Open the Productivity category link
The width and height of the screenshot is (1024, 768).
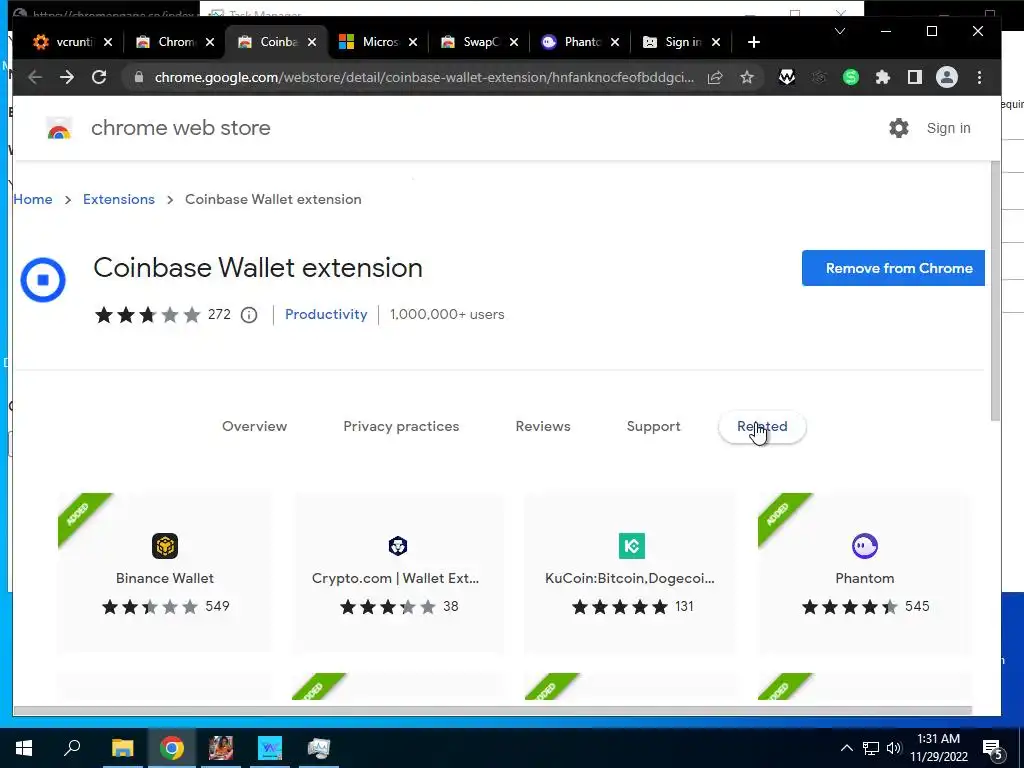coord(326,315)
